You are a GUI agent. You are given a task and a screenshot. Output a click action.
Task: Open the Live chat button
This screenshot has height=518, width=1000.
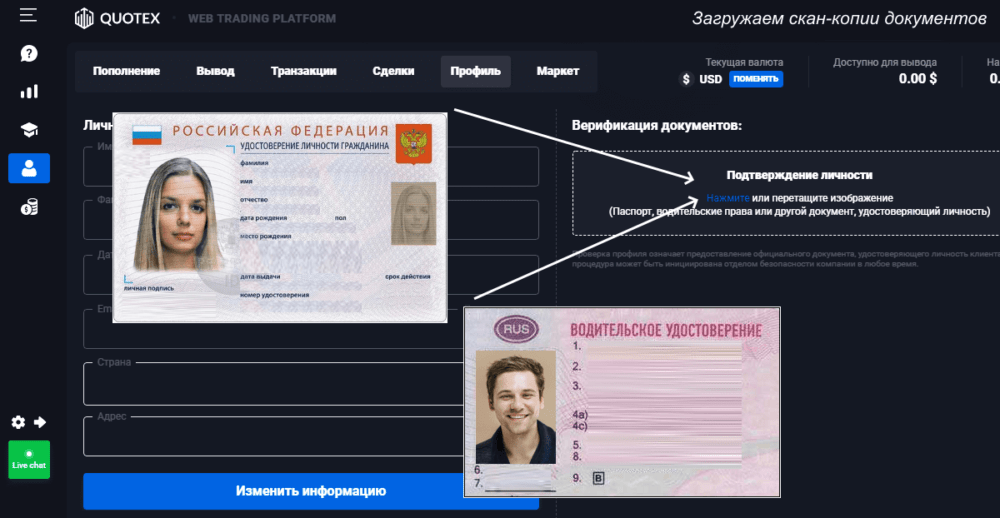(29, 460)
